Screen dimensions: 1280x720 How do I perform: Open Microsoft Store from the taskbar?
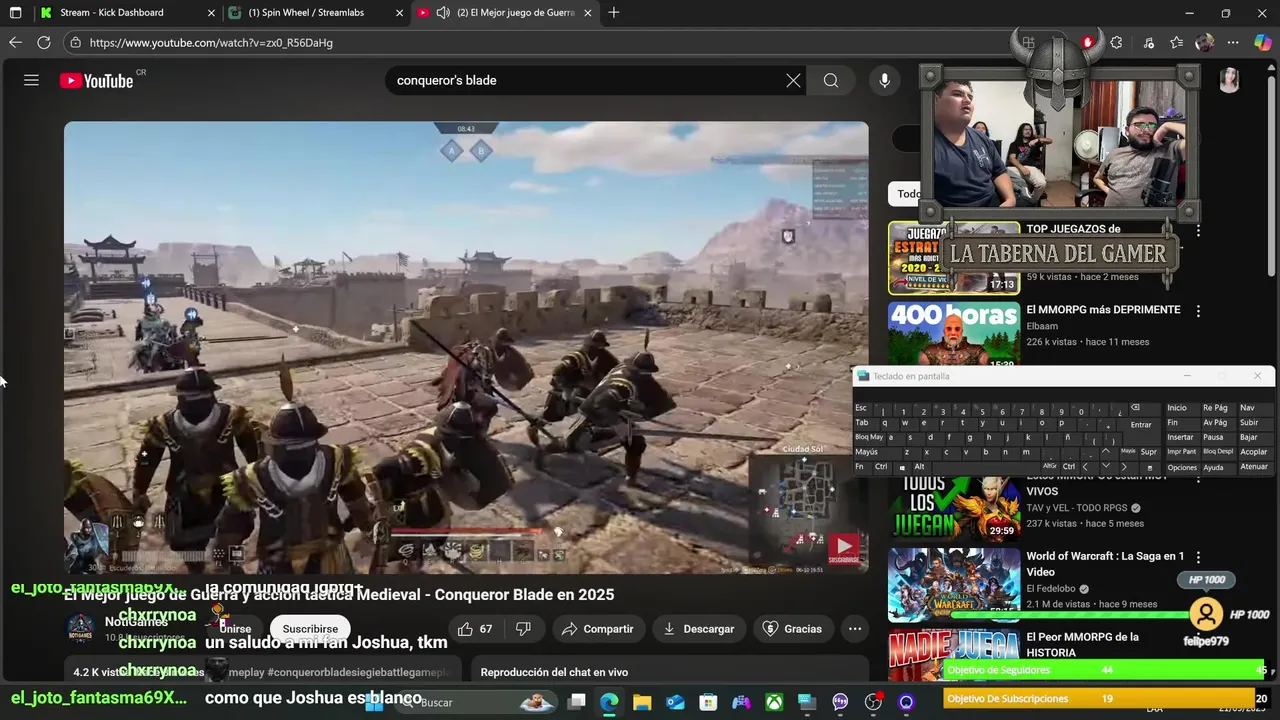tap(708, 702)
